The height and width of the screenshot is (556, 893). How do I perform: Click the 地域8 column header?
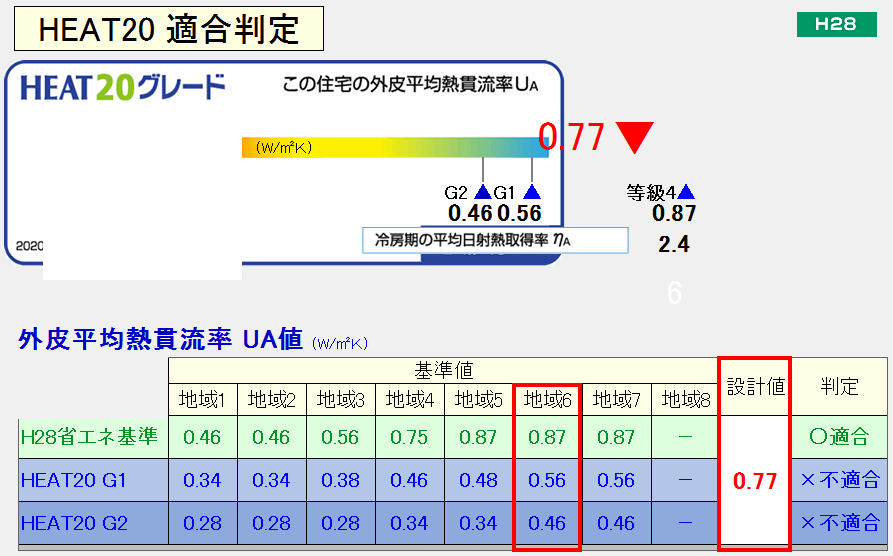685,400
